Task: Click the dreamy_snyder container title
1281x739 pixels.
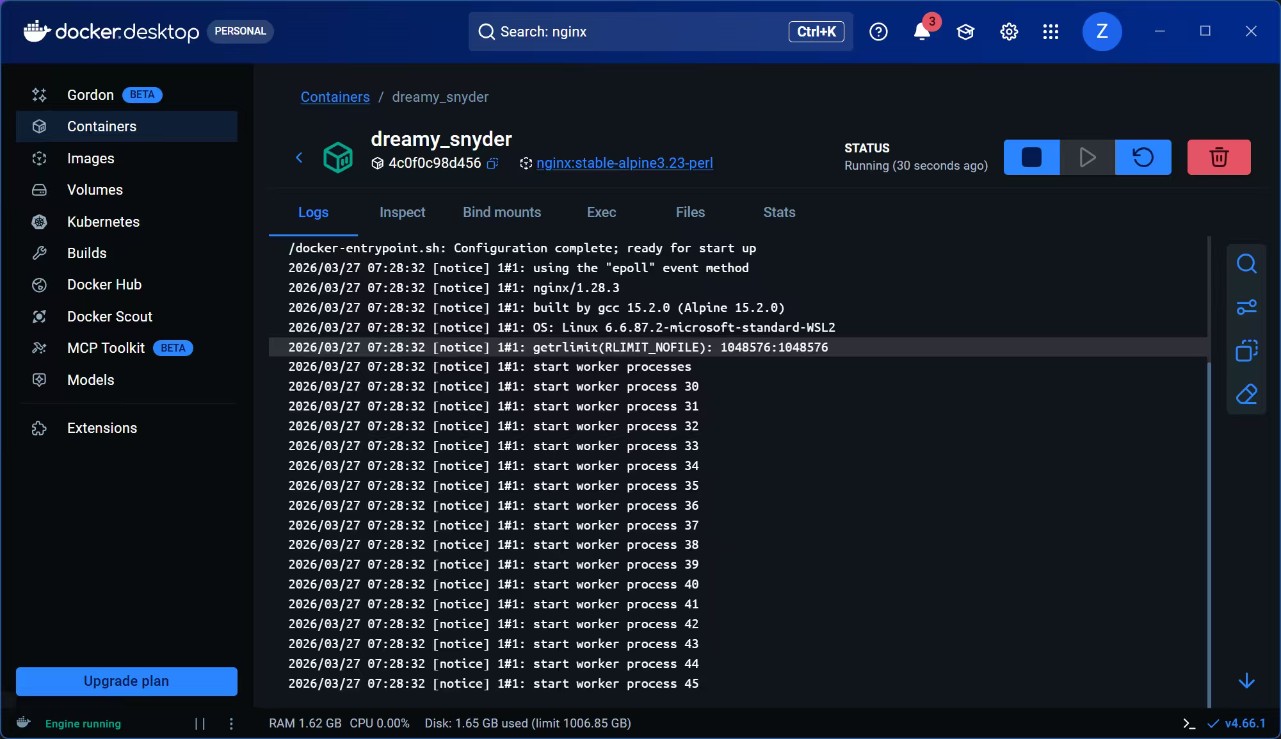Action: [441, 139]
